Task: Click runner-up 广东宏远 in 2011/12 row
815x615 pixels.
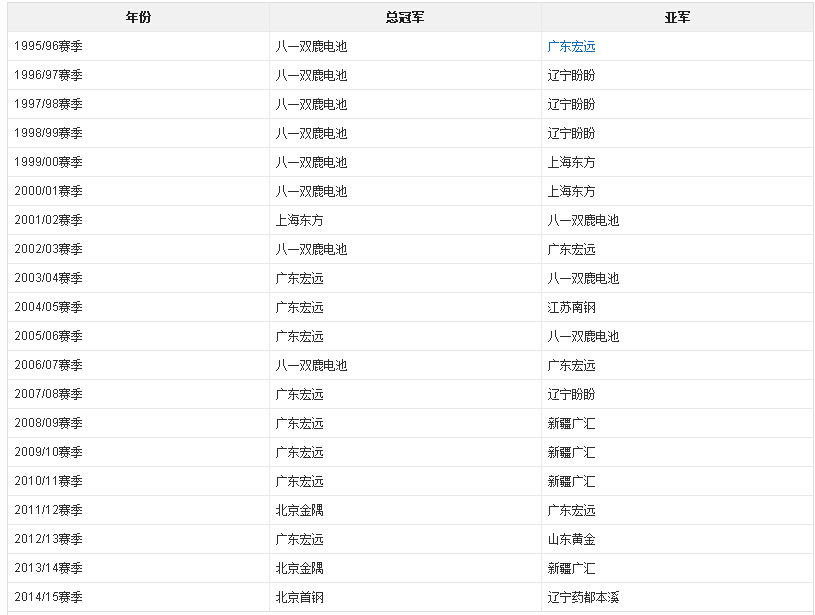Action: [x=571, y=511]
